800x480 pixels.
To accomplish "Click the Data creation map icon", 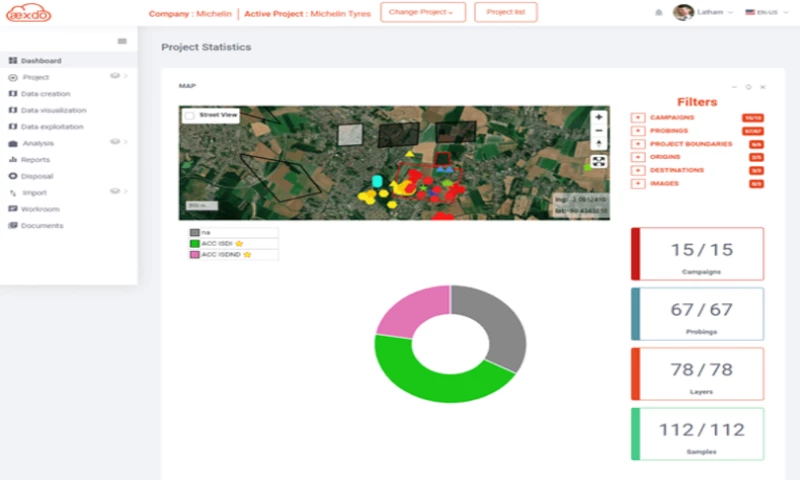I will [13, 93].
